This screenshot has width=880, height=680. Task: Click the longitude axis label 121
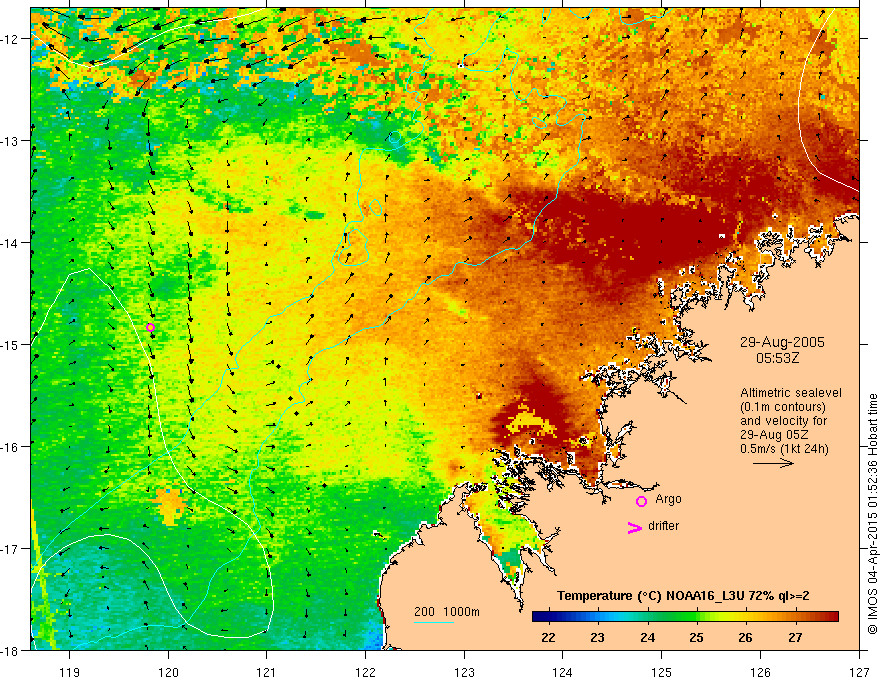tap(267, 672)
